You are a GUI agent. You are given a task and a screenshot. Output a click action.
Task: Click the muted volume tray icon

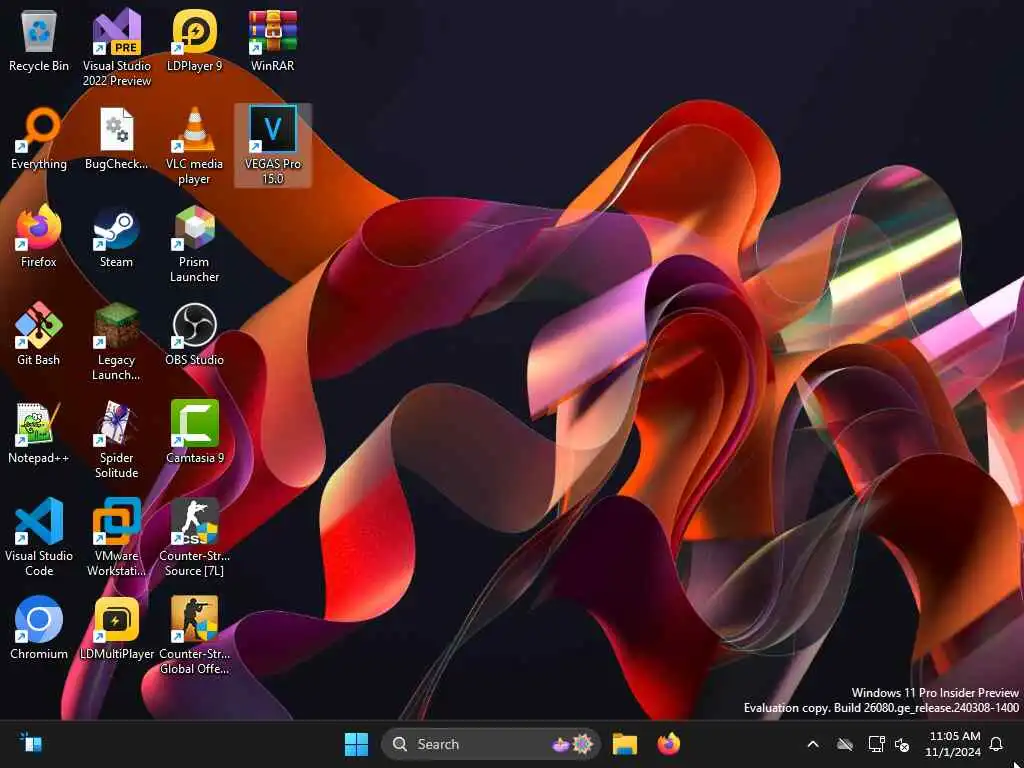902,744
